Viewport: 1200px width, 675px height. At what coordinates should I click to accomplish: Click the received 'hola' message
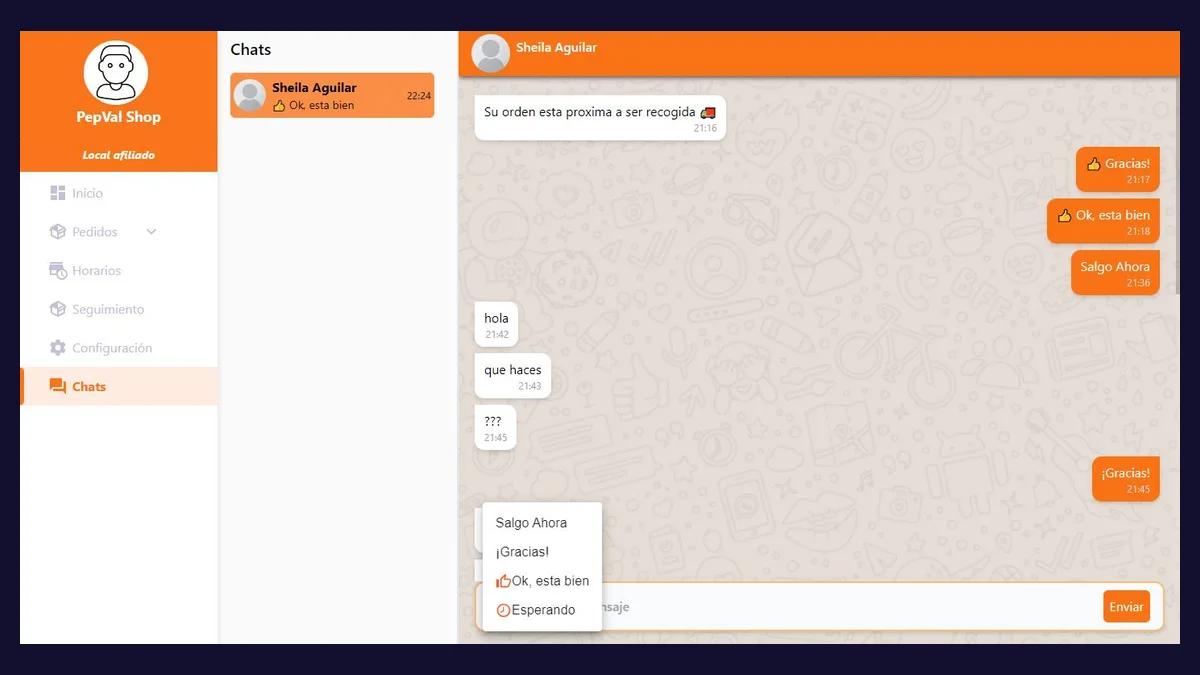pyautogui.click(x=496, y=324)
